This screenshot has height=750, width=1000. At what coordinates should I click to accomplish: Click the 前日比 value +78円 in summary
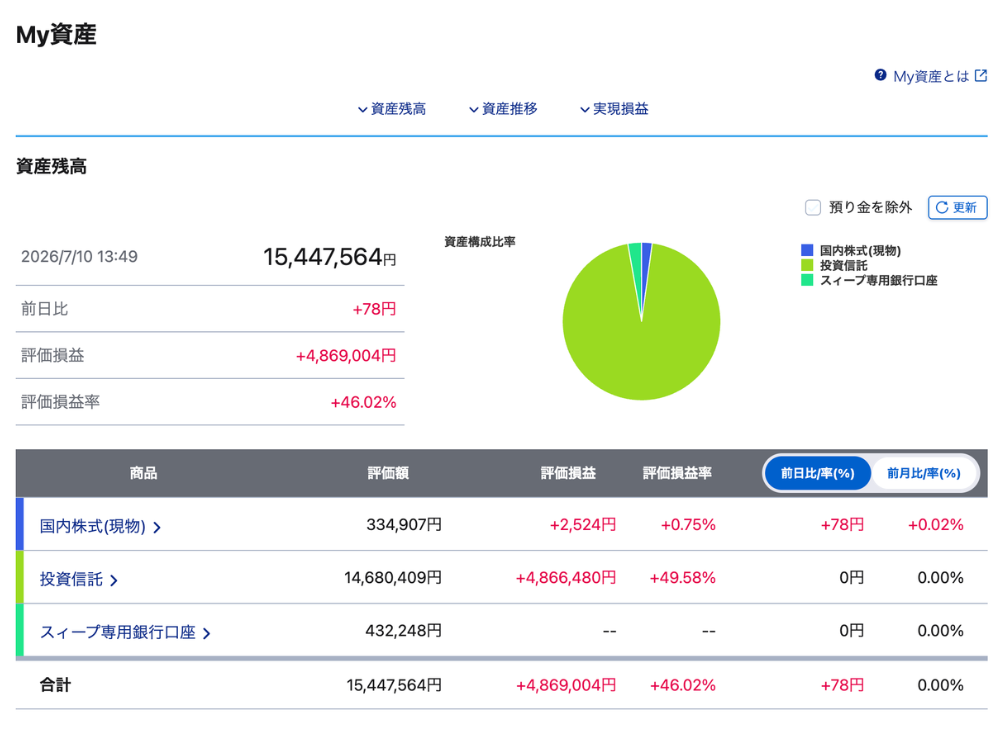point(374,309)
